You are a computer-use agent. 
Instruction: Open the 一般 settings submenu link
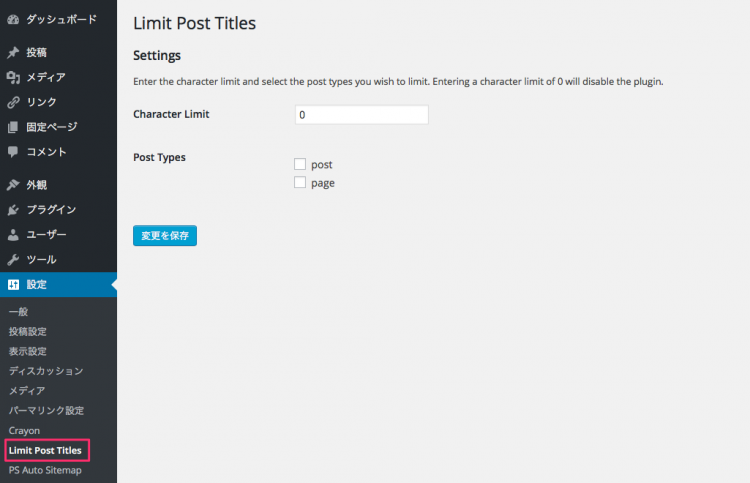click(x=18, y=312)
